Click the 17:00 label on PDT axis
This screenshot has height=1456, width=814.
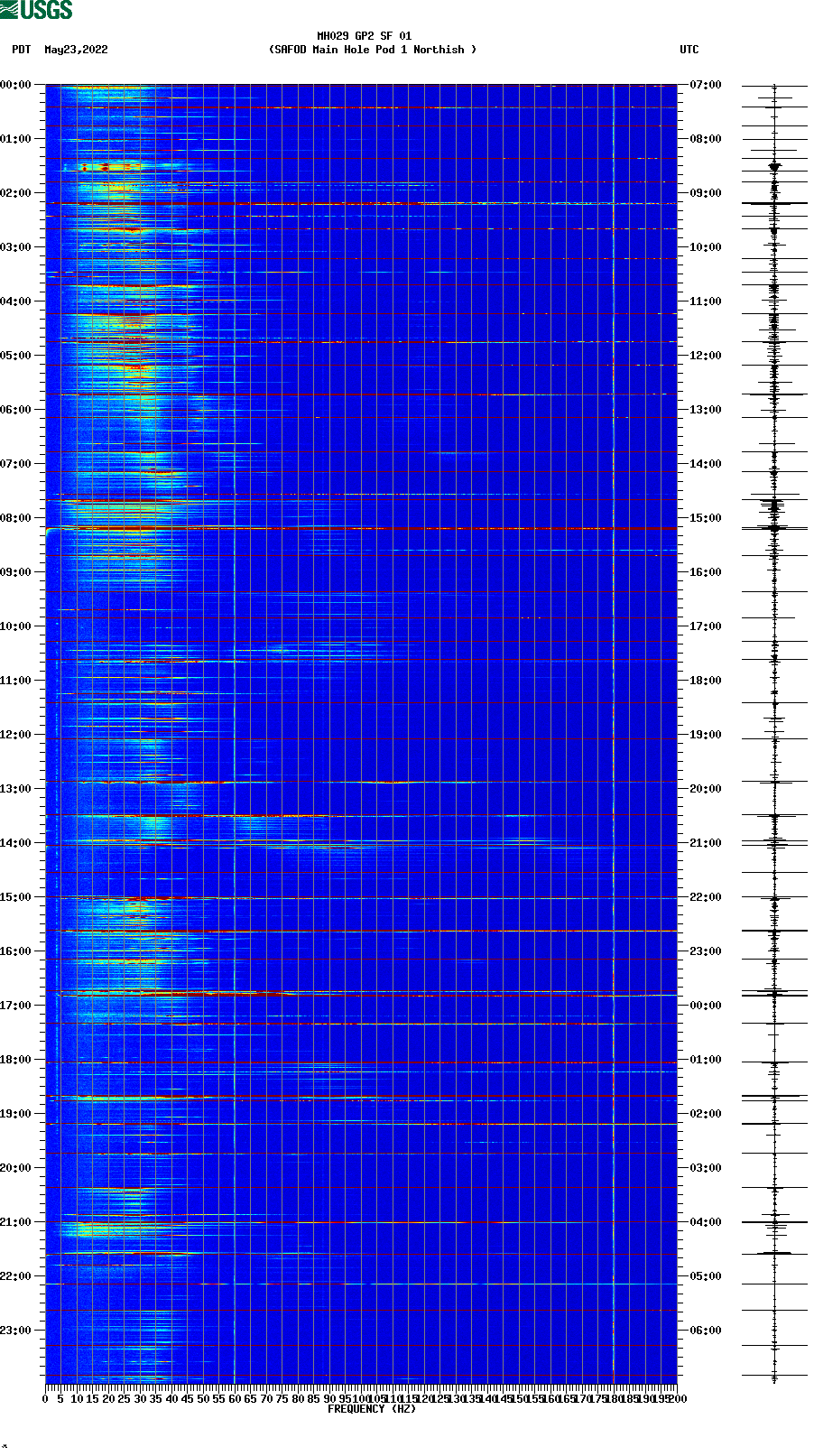pyautogui.click(x=16, y=1006)
